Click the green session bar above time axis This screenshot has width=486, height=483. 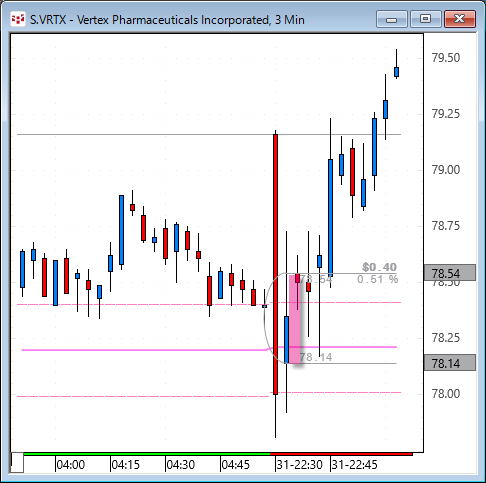pos(147,454)
